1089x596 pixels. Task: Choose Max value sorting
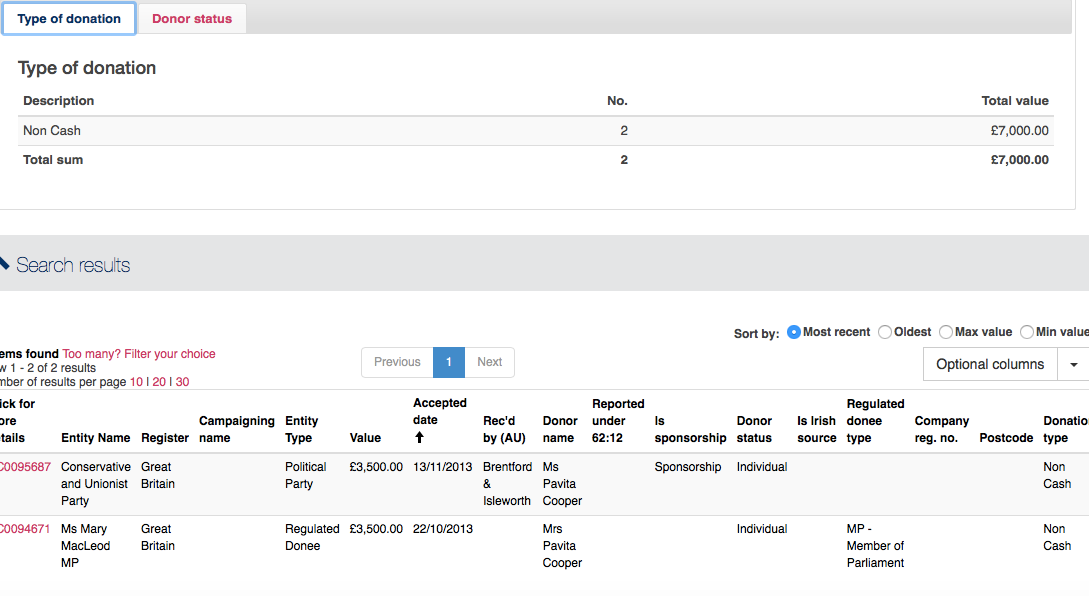coord(946,332)
